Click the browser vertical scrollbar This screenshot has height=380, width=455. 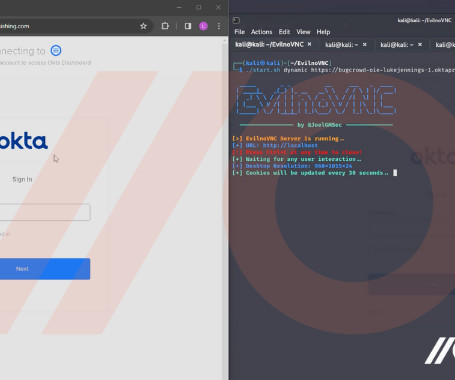[x=225, y=207]
